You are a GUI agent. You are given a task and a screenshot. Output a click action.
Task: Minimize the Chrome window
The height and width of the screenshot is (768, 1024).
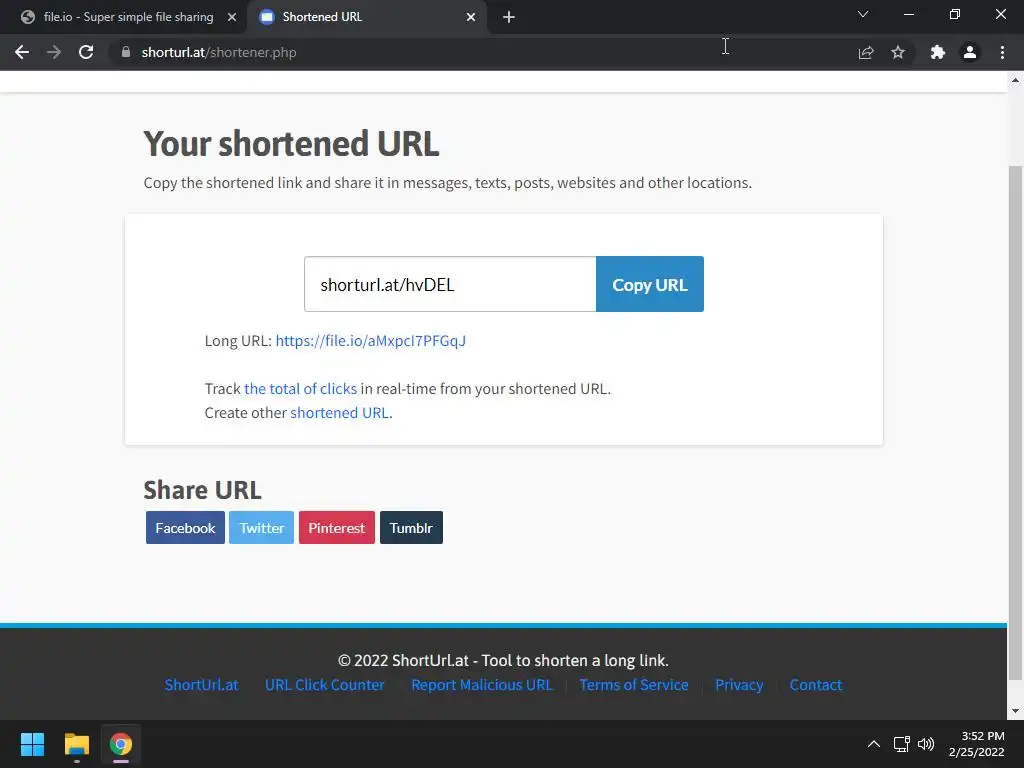click(909, 14)
